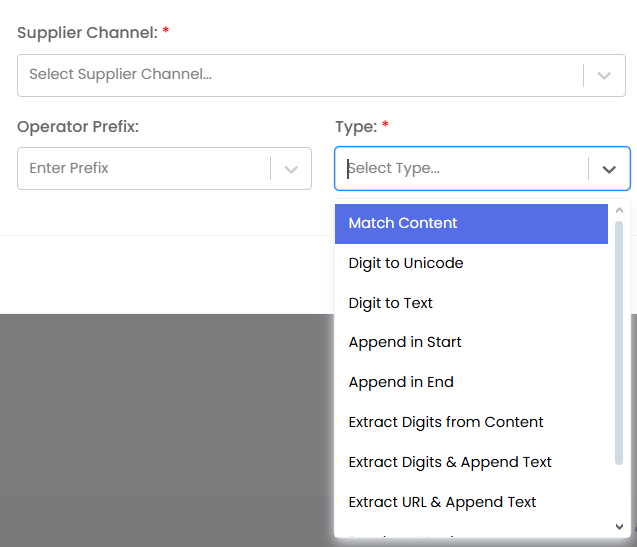Image resolution: width=637 pixels, height=547 pixels.
Task: Click the Type list scroll-up arrow
Action: coord(620,211)
